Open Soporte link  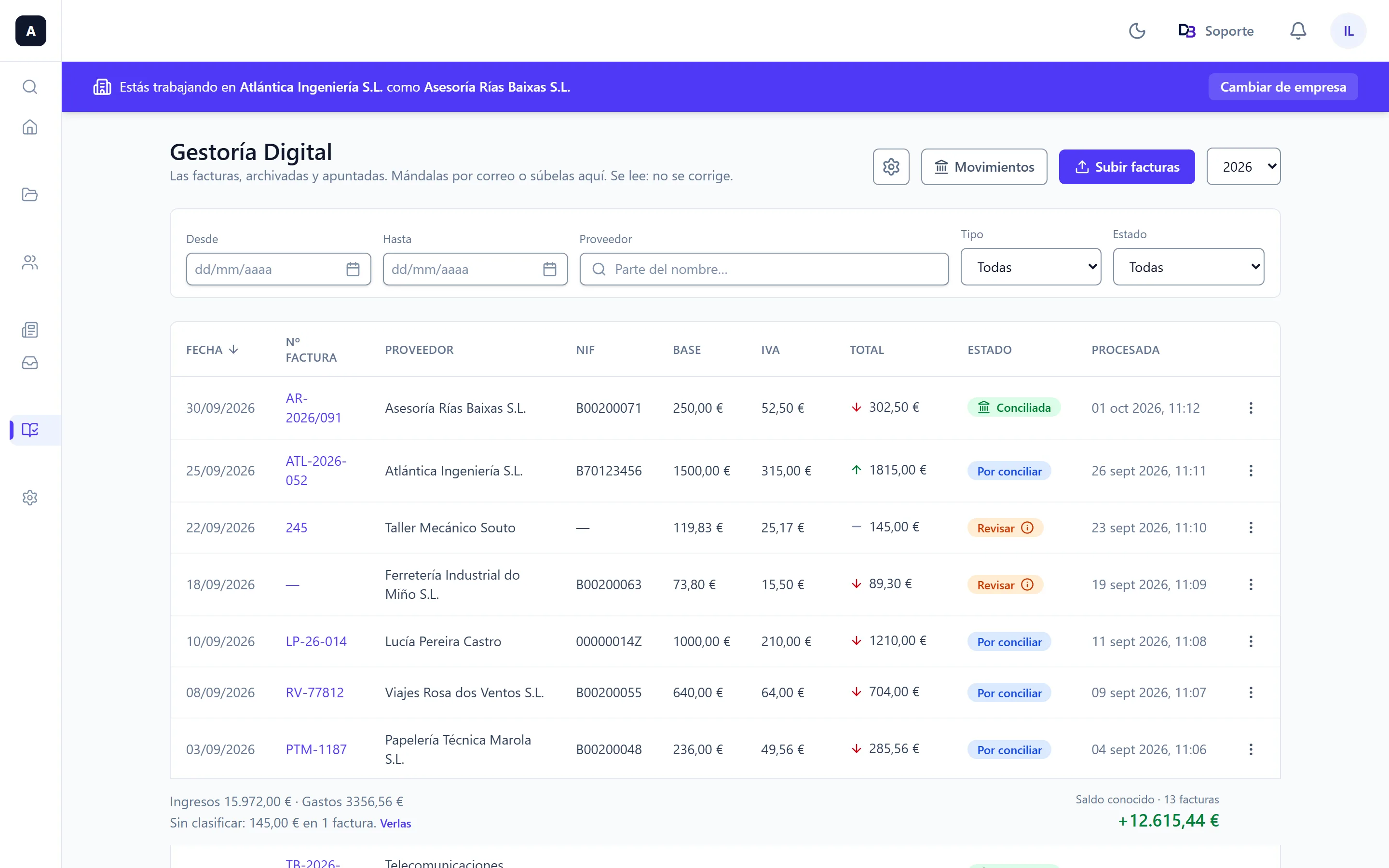(1216, 31)
